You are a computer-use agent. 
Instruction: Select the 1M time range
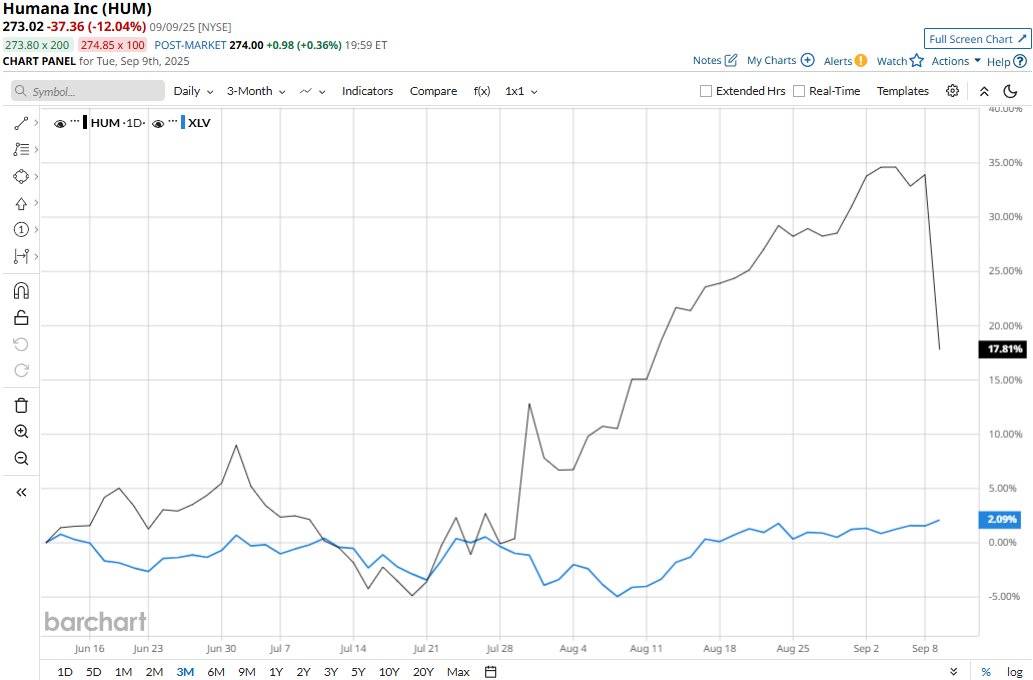123,671
